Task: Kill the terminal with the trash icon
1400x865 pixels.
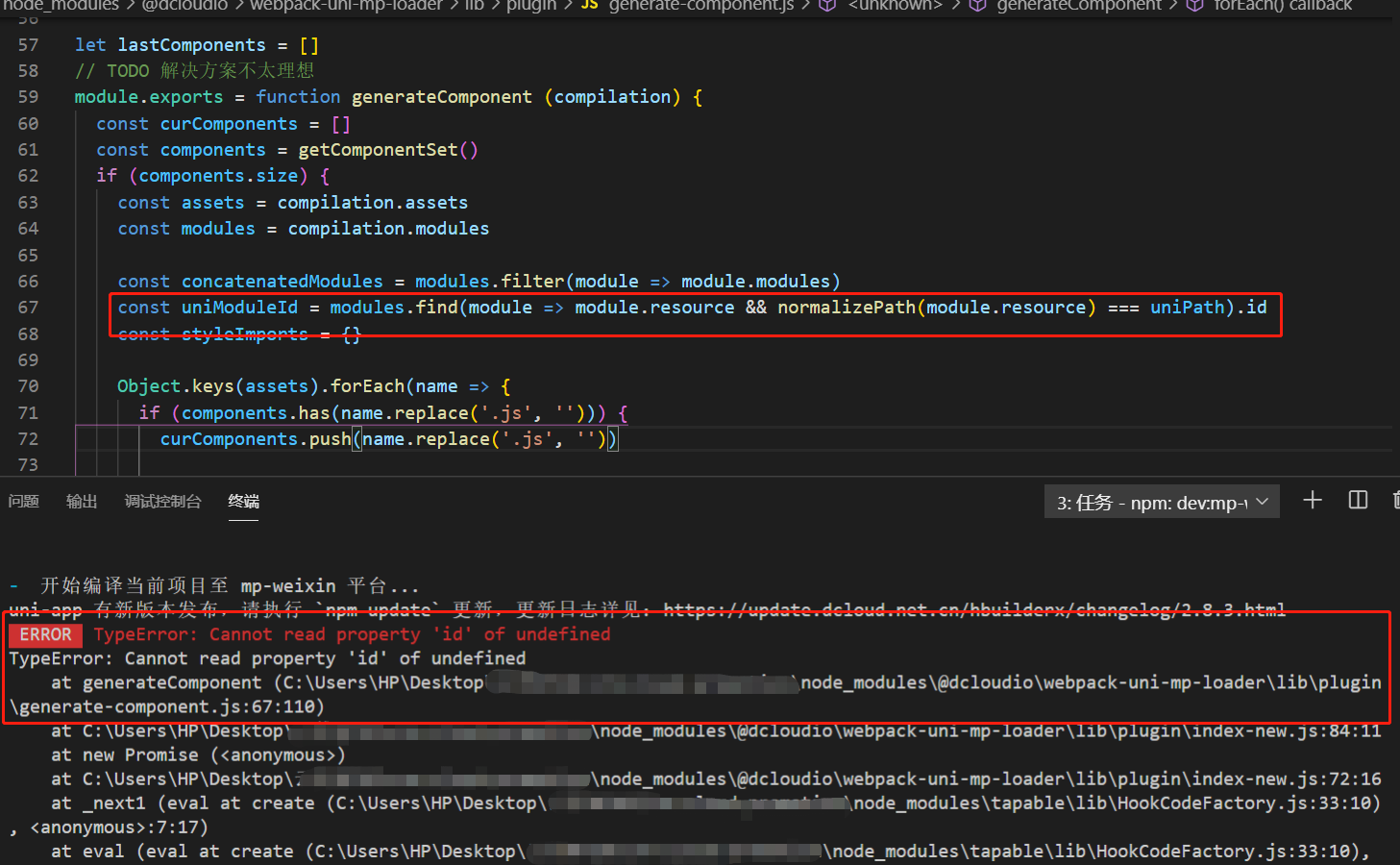Action: (x=1395, y=500)
